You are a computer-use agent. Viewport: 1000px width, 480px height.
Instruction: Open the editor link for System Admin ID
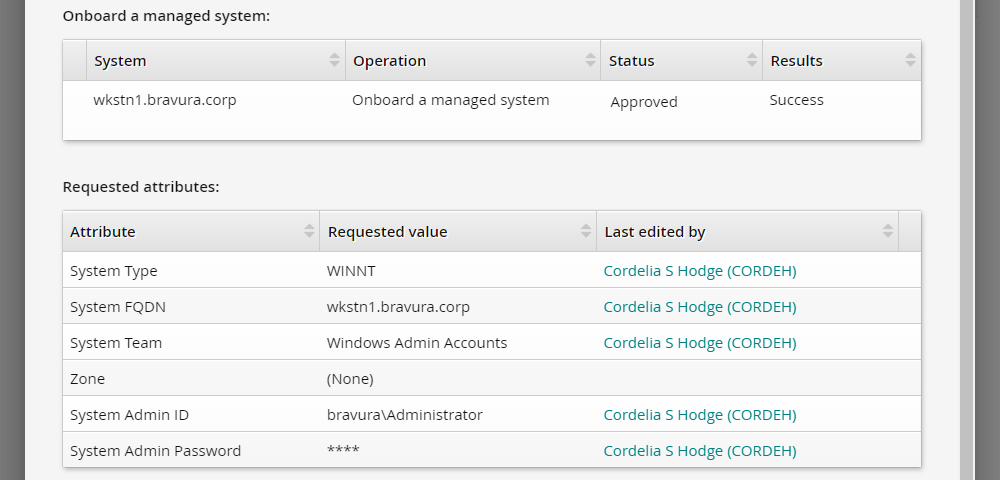(700, 415)
